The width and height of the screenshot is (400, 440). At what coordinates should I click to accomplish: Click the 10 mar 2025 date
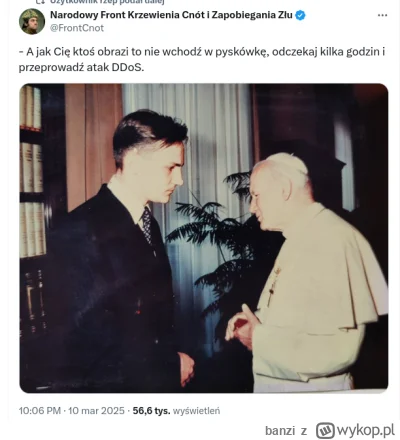point(96,411)
